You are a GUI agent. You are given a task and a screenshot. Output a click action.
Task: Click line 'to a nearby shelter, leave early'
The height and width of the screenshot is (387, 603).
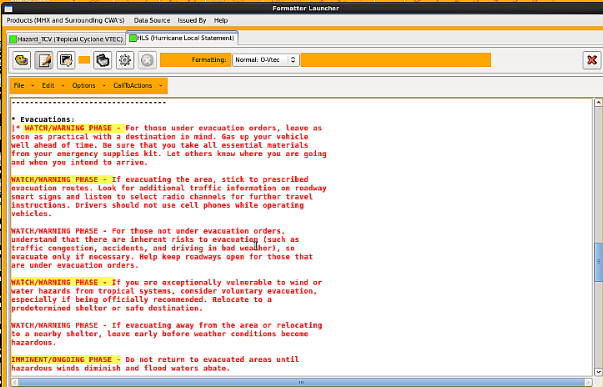(x=160, y=334)
